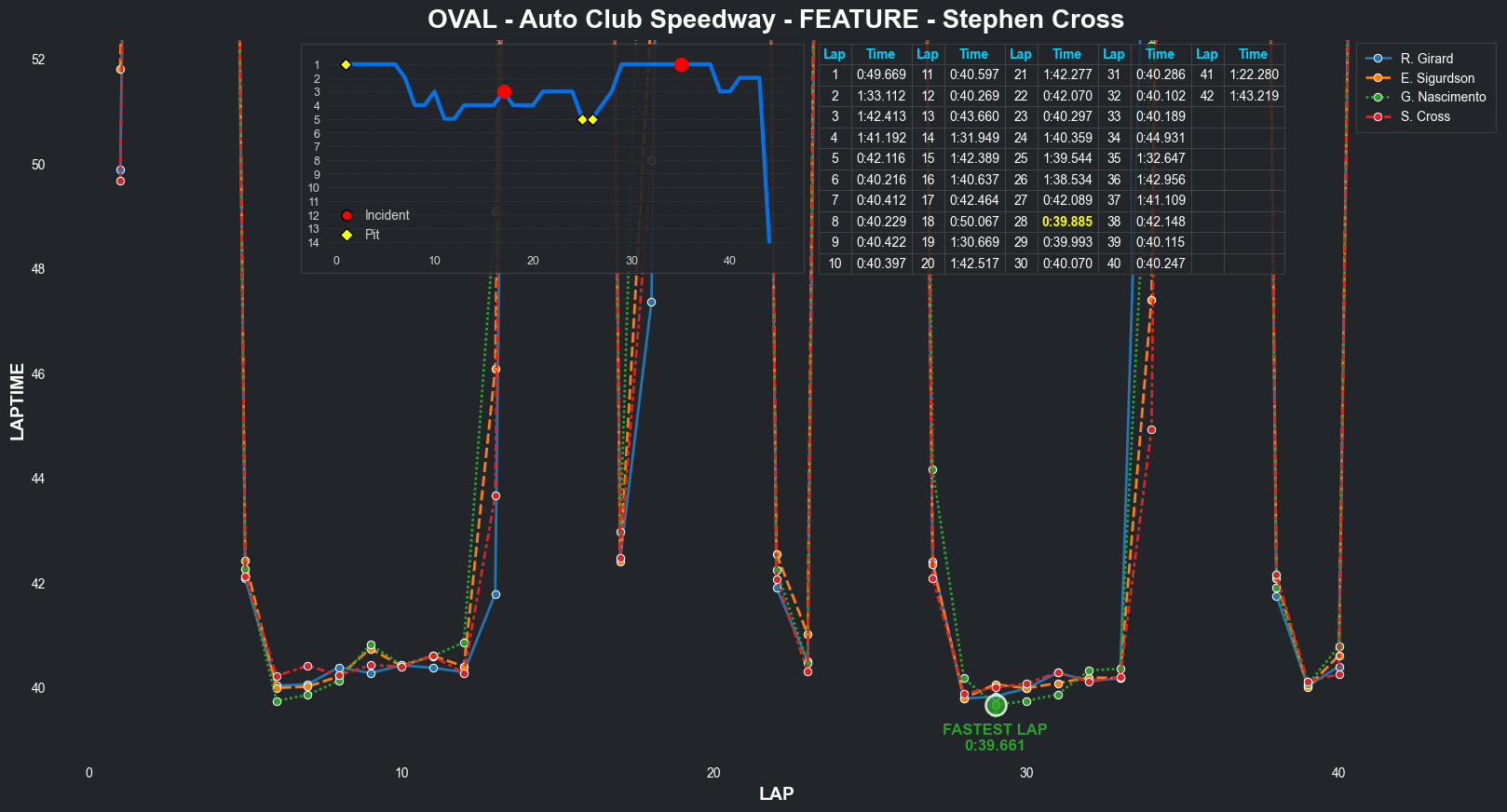Click the lap 42 time 1:43.219 cell
This screenshot has height=812, width=1507.
point(1254,96)
